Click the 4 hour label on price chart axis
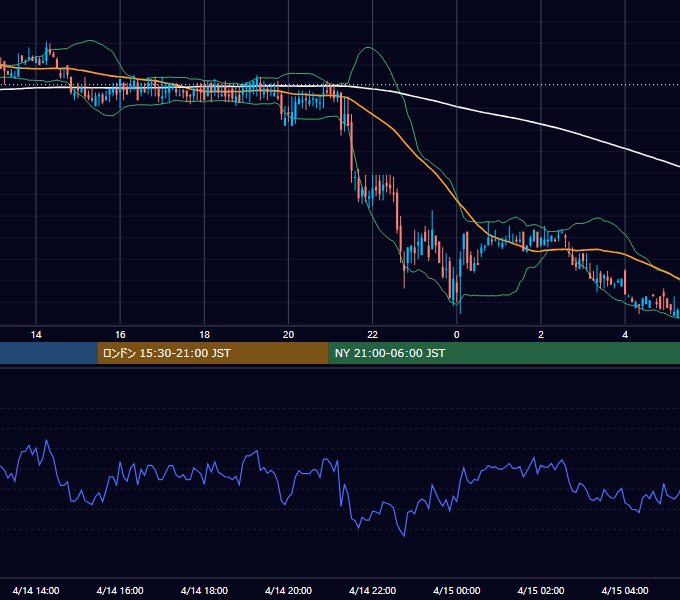Image resolution: width=680 pixels, height=600 pixels. tap(625, 335)
